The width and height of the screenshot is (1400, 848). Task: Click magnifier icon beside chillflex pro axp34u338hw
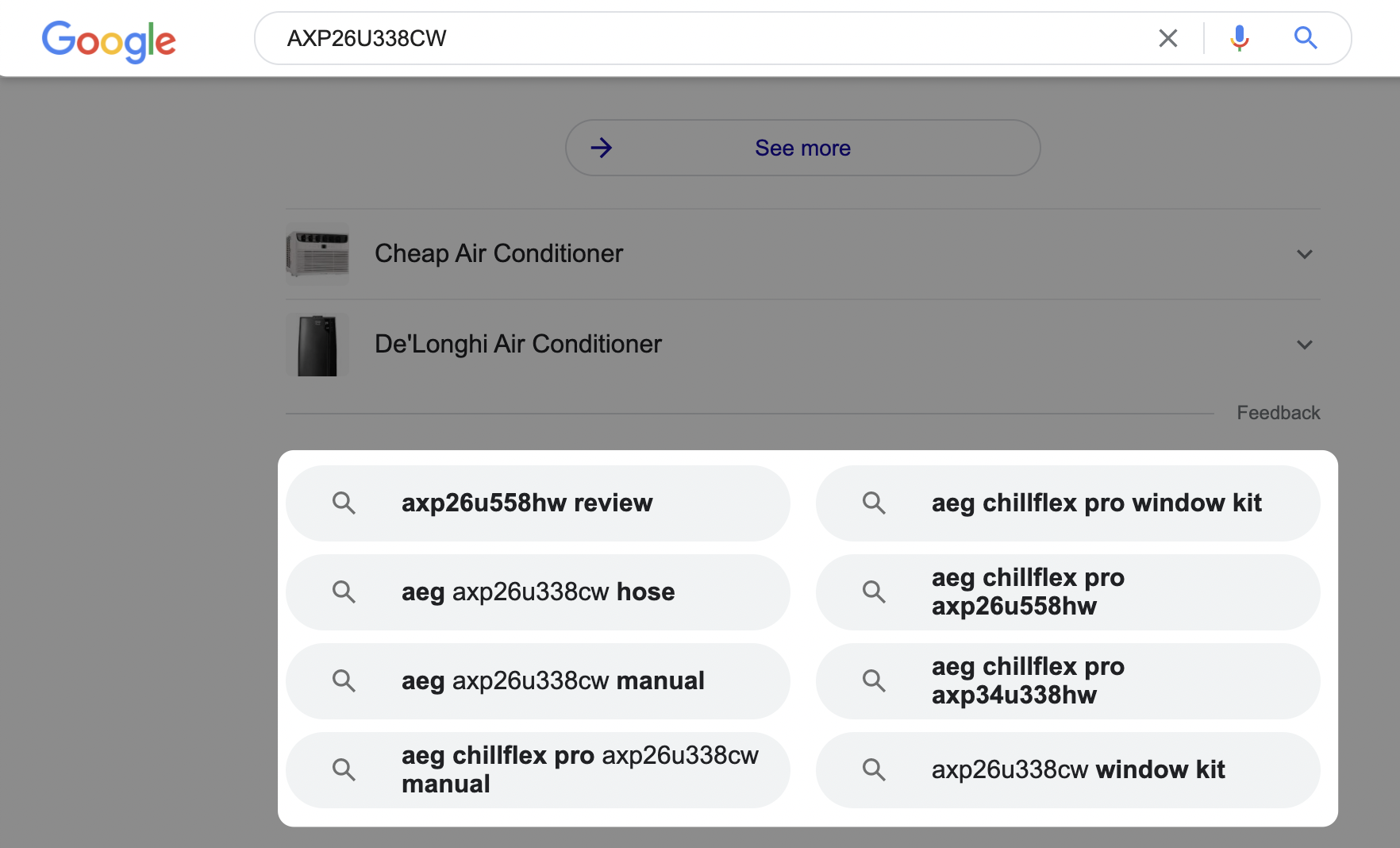pos(874,680)
